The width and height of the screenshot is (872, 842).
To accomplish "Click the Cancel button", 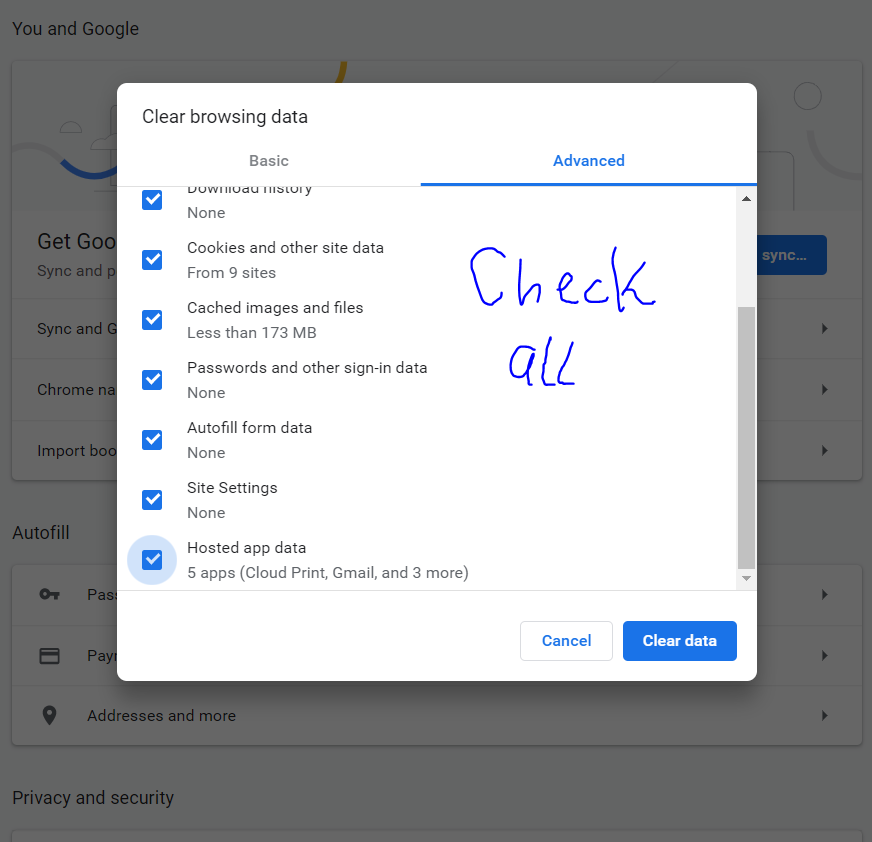I will point(566,641).
